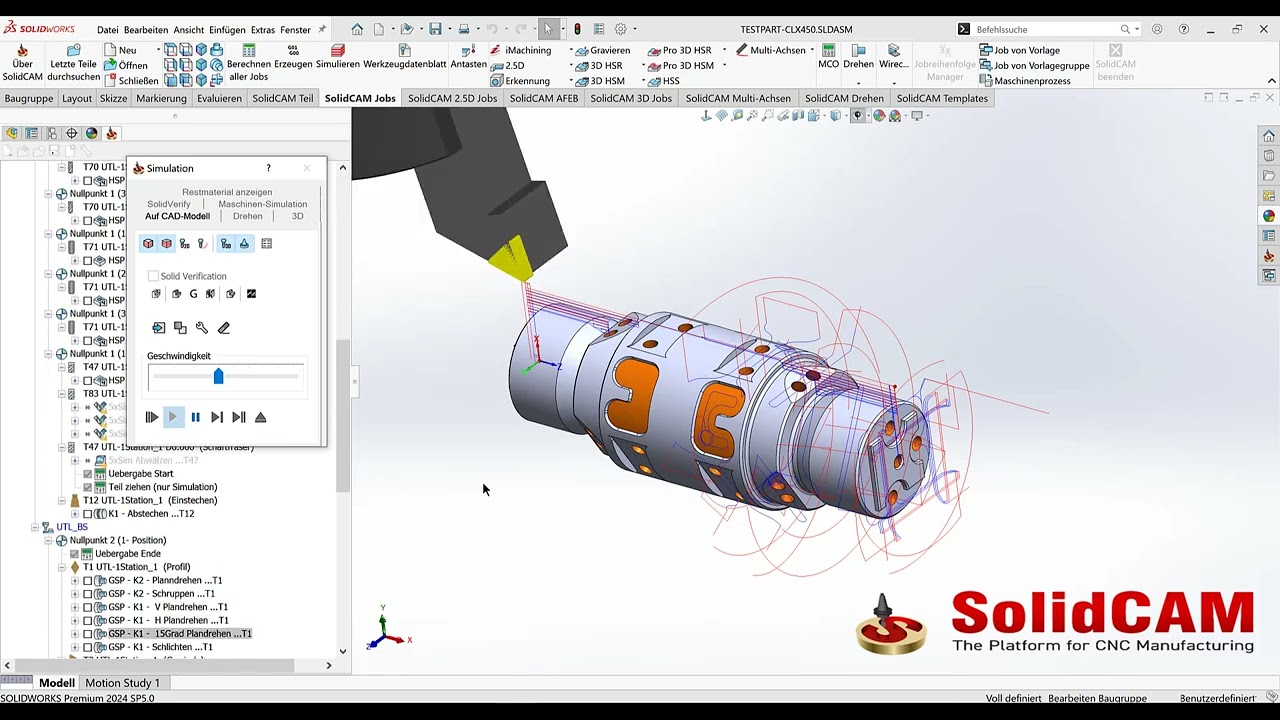1280x720 pixels.
Task: Toggle checkbox for GSP - K1 - 15Grad Plandrehen
Action: click(x=87, y=634)
